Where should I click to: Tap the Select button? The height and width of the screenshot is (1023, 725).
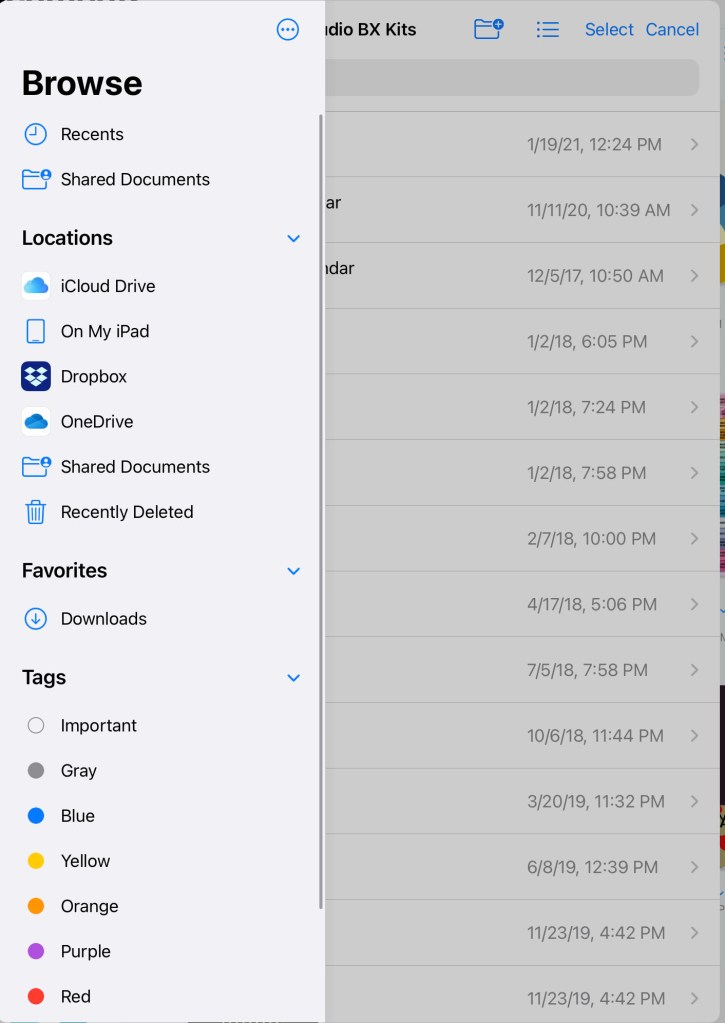pyautogui.click(x=609, y=29)
